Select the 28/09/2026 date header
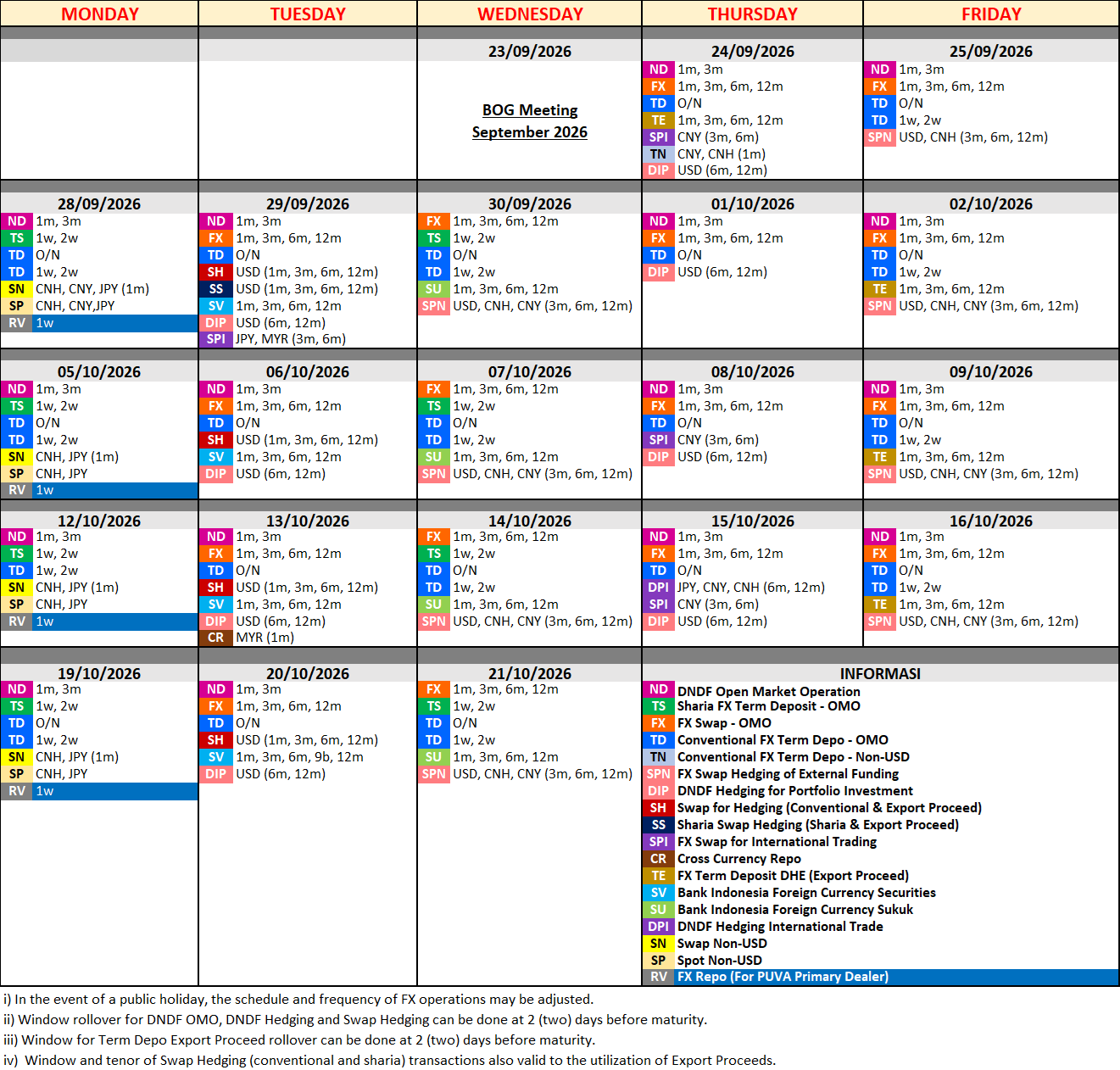The height and width of the screenshot is (1070, 1120). pos(99,203)
